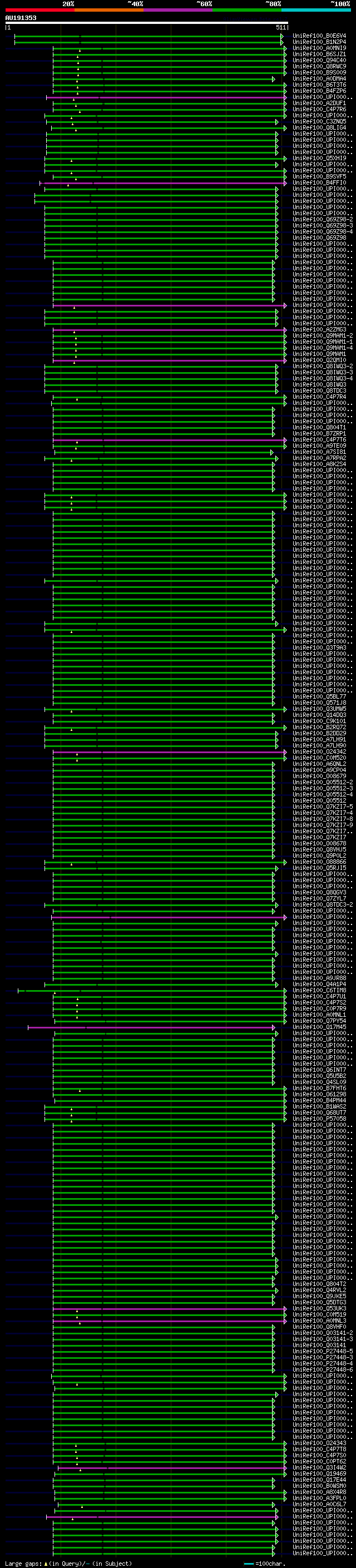This screenshot has height=1568, width=356.
Task: Click the orange ~40% identity legend segment
Action: [109, 11]
